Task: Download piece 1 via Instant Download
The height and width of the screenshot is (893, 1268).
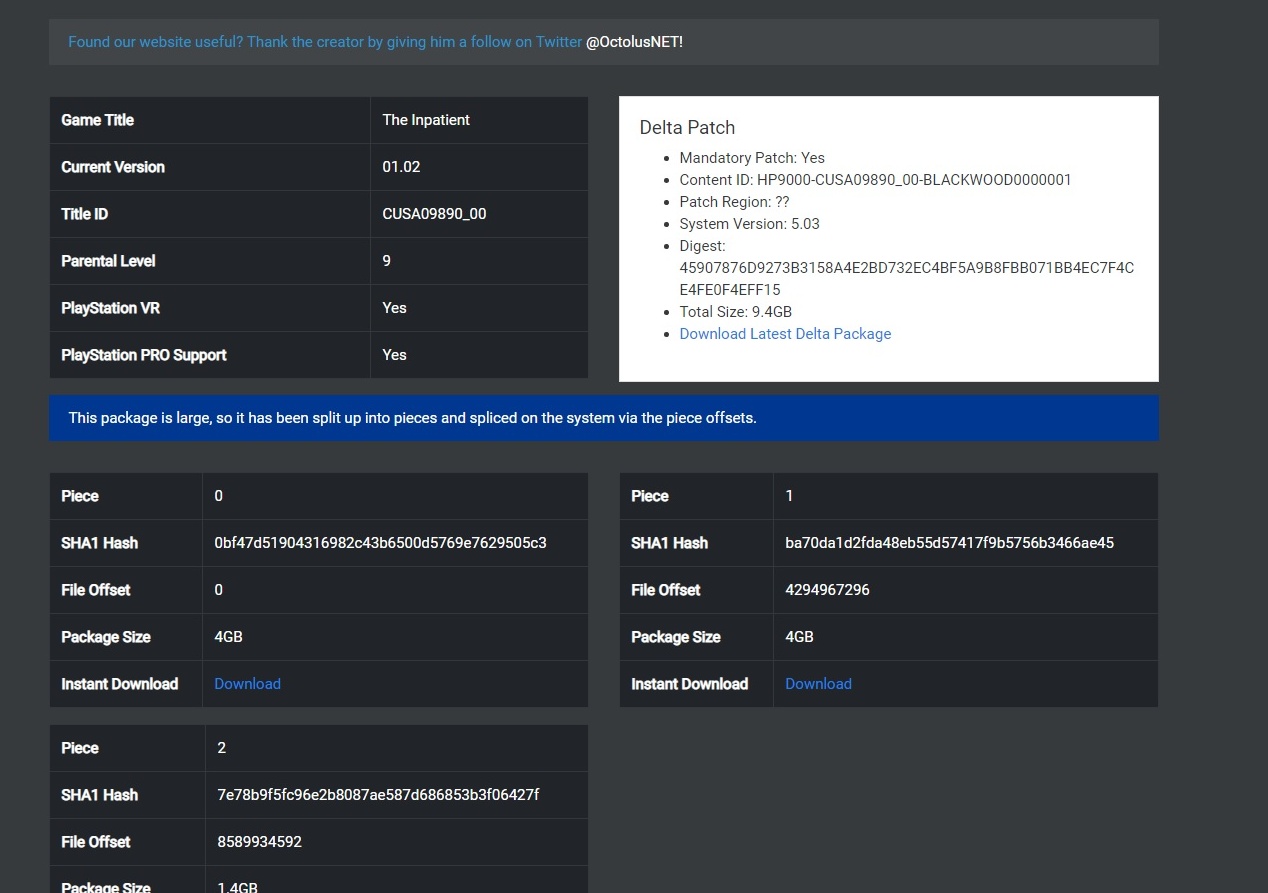Action: click(x=818, y=684)
